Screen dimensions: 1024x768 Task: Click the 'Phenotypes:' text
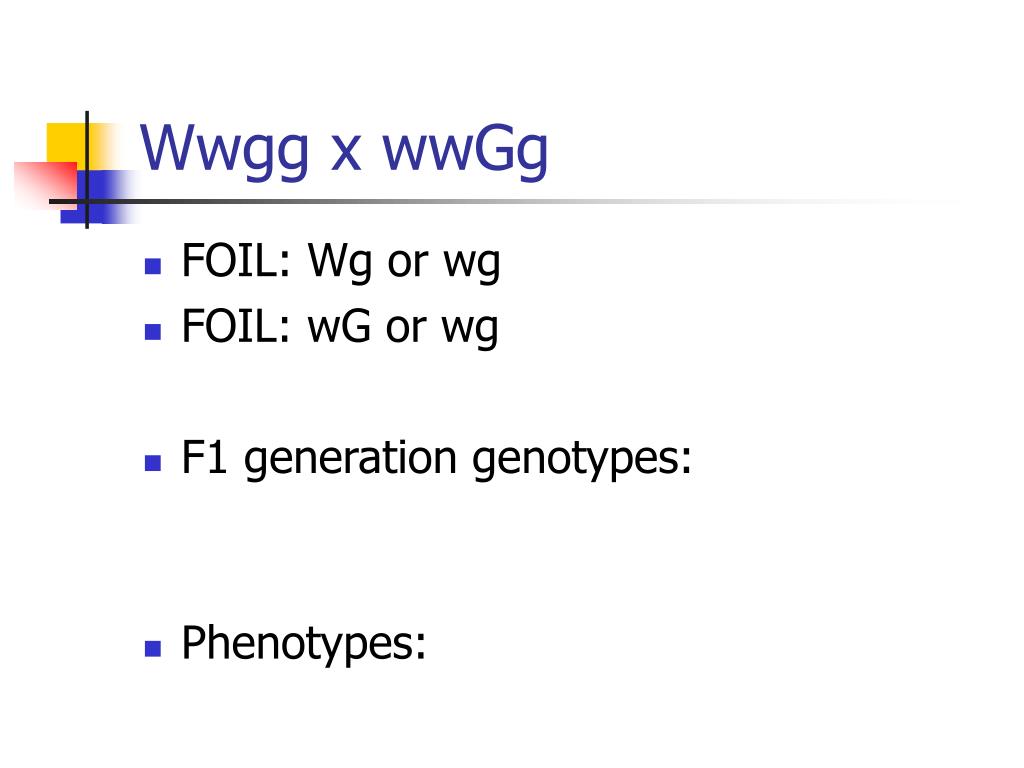pos(304,644)
